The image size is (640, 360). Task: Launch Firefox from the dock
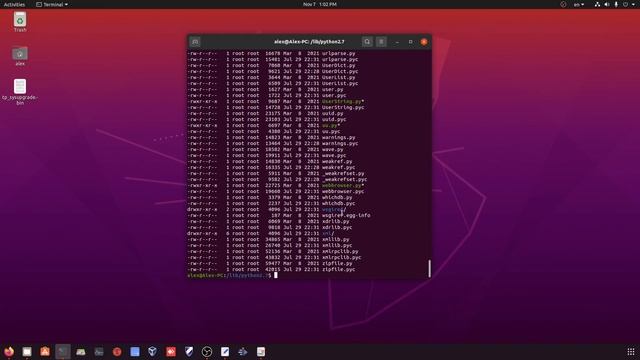9,351
